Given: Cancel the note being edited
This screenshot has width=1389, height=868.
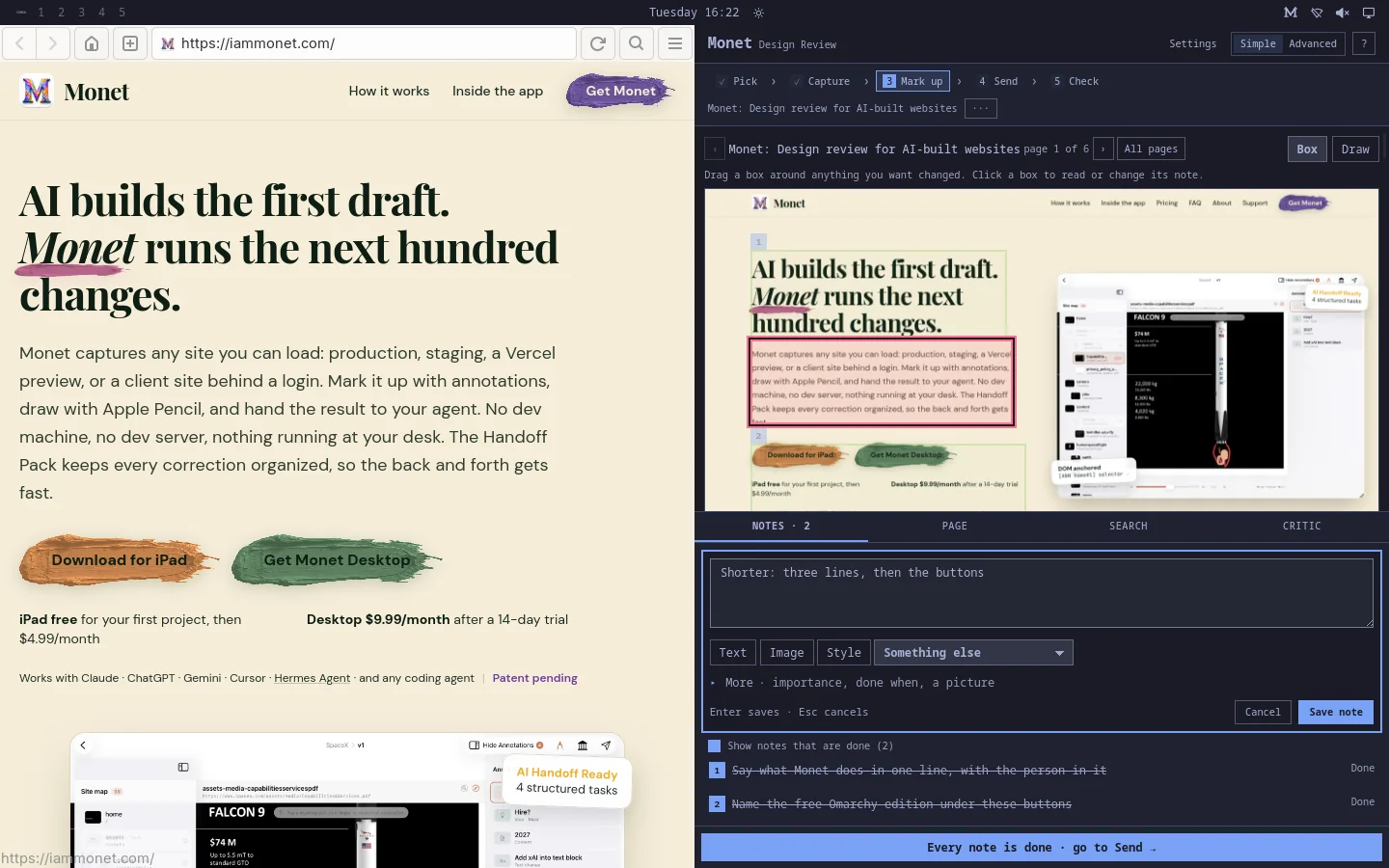Looking at the screenshot, I should pos(1263,712).
